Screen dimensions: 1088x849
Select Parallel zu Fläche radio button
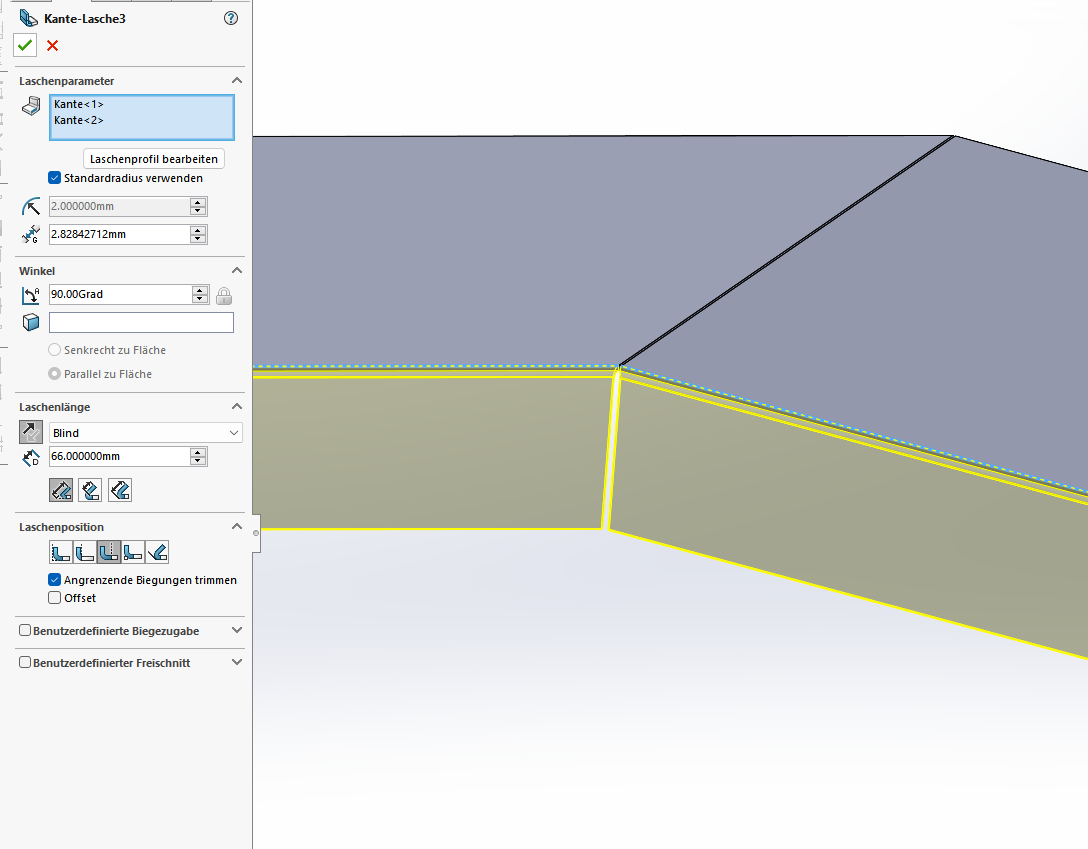pyautogui.click(x=54, y=374)
